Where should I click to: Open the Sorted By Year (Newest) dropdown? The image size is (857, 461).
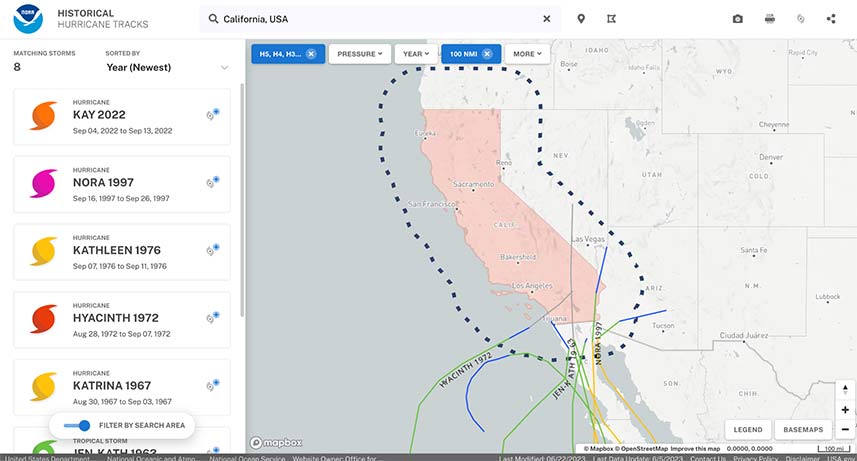167,67
